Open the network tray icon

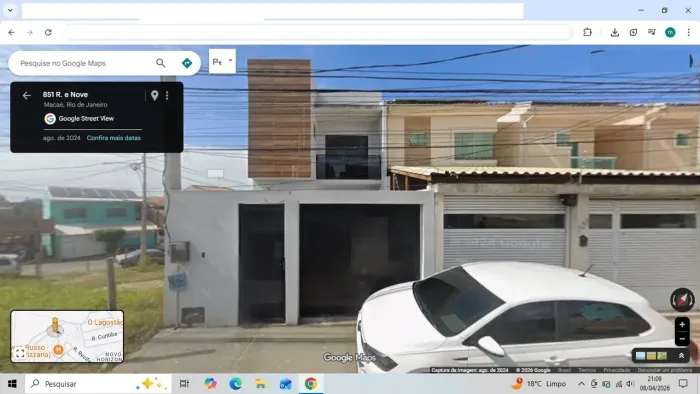pyautogui.click(x=618, y=384)
